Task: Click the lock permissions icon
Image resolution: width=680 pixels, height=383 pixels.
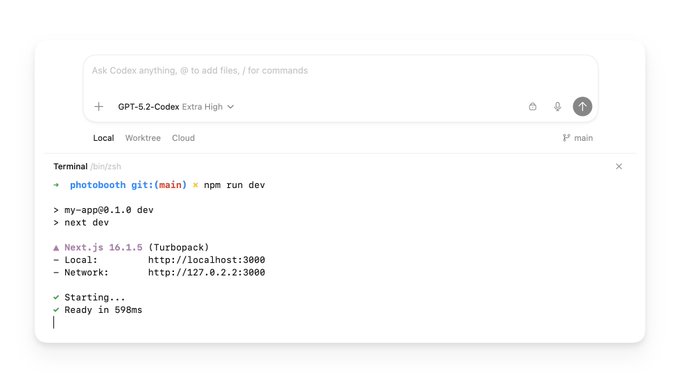Action: coord(533,106)
